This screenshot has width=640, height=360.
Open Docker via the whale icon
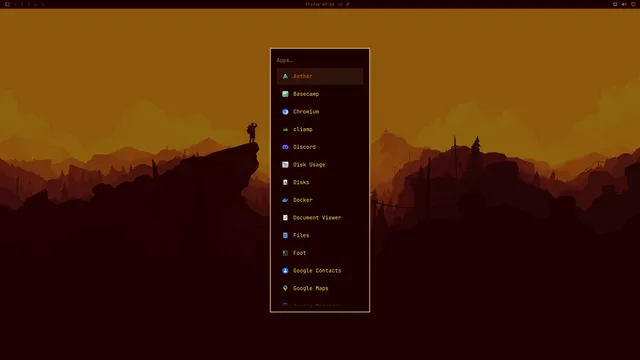point(285,200)
